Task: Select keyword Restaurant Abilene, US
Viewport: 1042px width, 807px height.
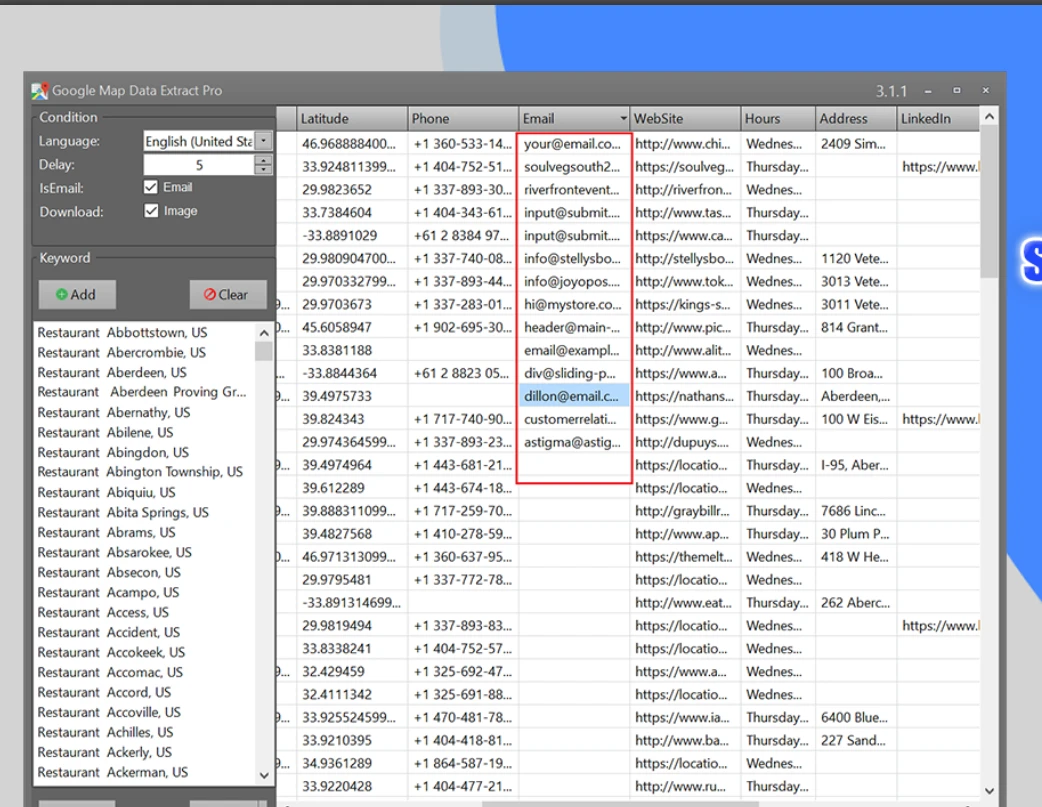Action: click(105, 432)
